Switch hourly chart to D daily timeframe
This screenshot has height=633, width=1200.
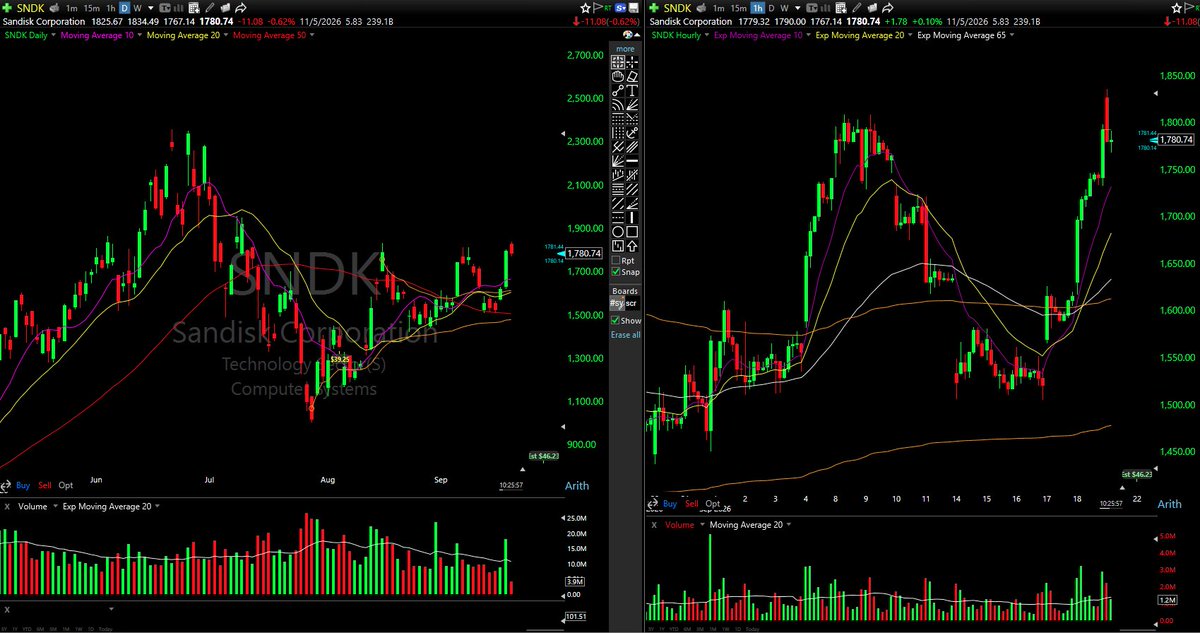(x=772, y=8)
